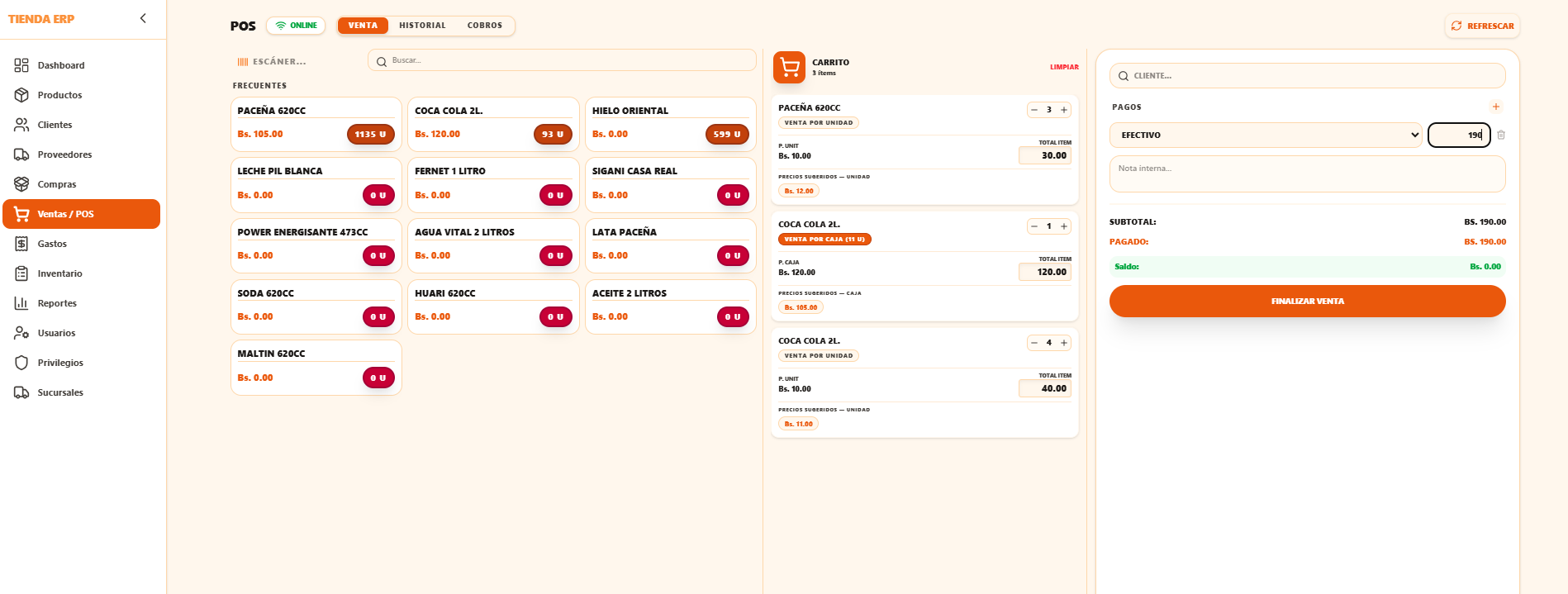1568x594 pixels.
Task: Click the Ventas / POS cart icon
Action: pos(21,214)
